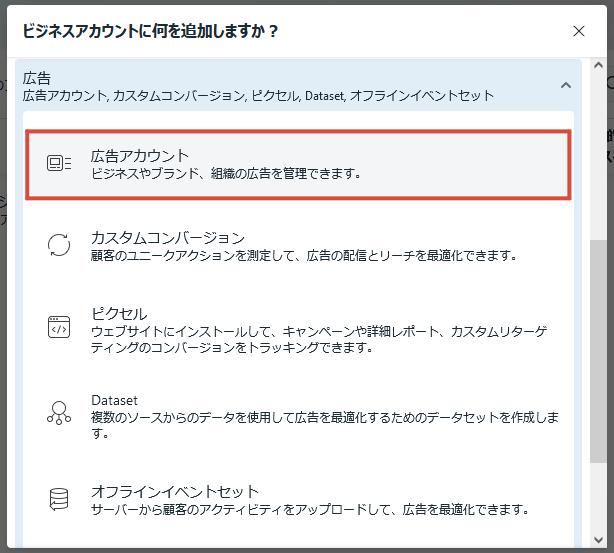Click the 広告アカウント icon

coord(59,163)
